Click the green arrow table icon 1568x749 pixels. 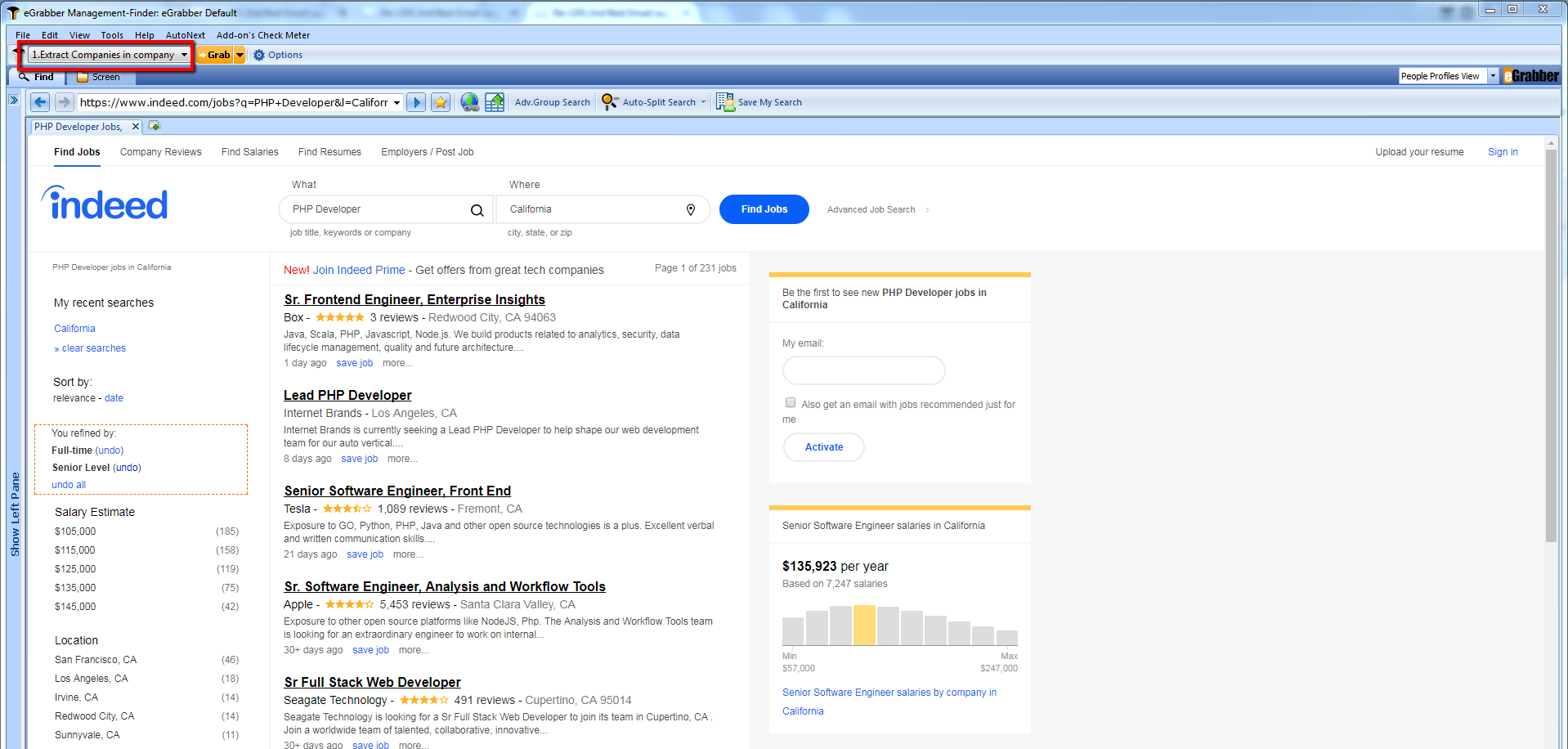click(x=495, y=102)
